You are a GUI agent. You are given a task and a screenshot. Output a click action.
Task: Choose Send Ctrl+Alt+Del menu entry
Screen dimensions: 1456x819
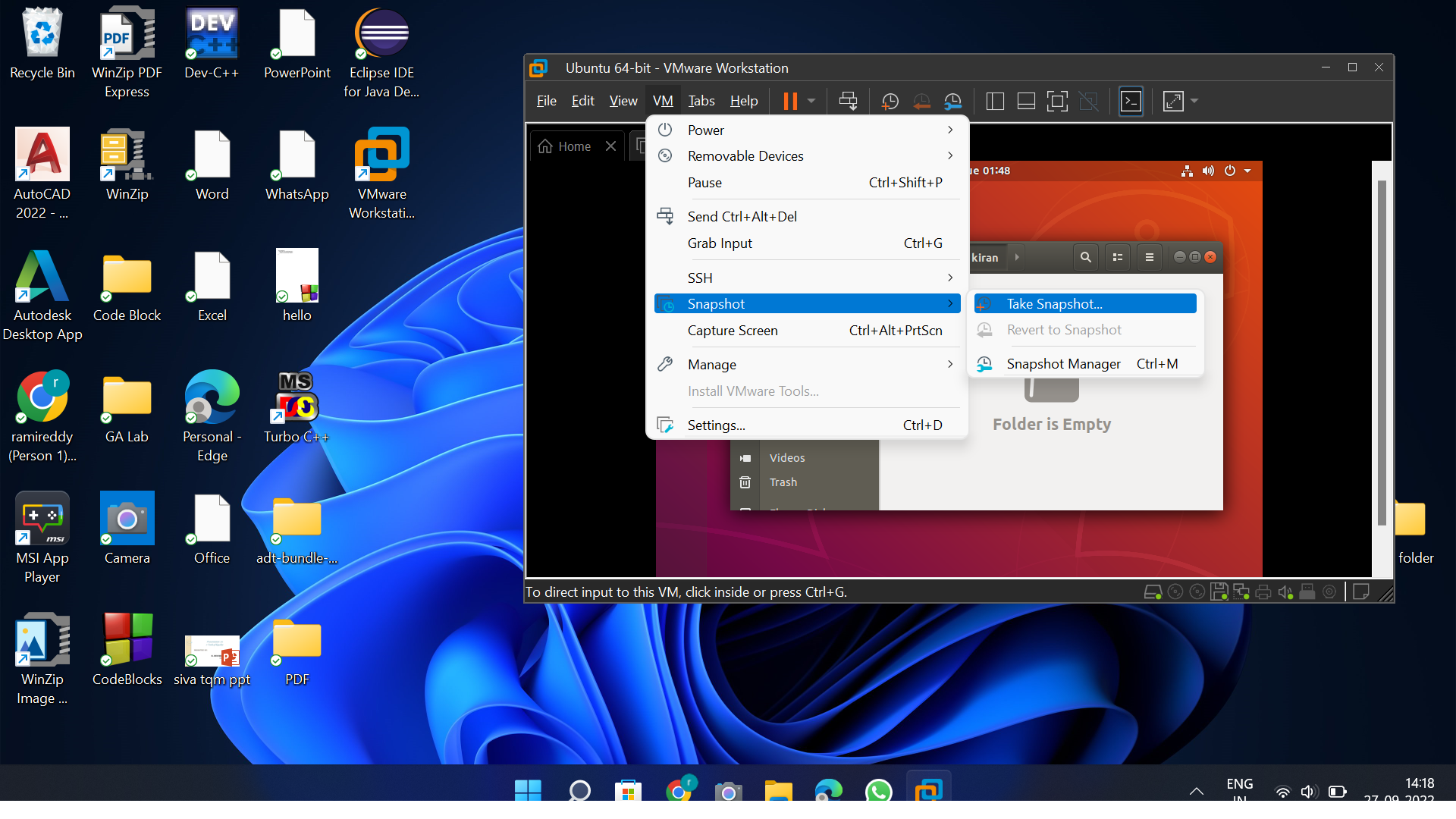[808, 216]
